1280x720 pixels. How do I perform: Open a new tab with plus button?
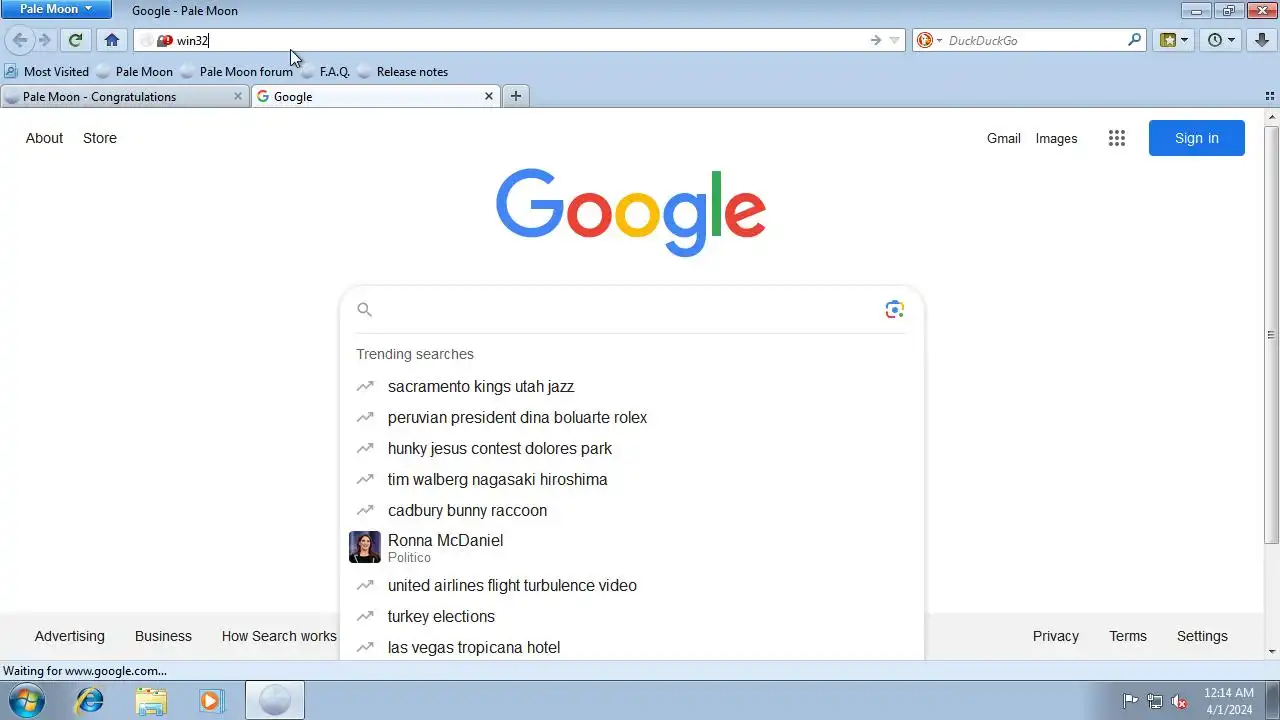click(x=516, y=96)
